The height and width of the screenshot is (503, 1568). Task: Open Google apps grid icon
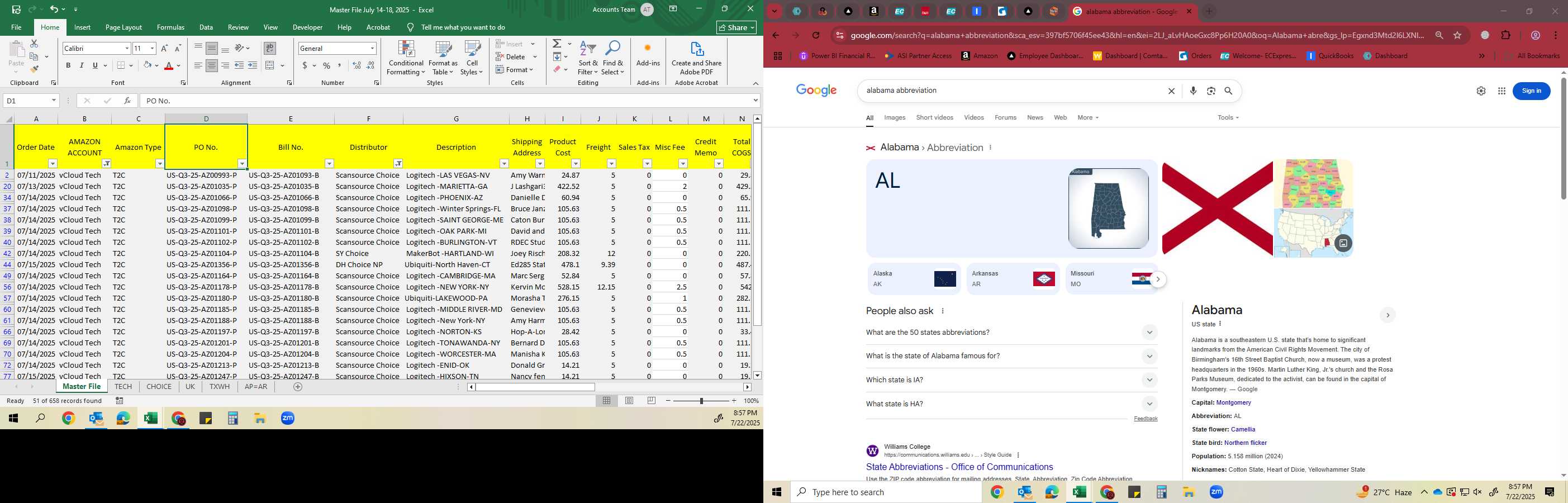1502,91
